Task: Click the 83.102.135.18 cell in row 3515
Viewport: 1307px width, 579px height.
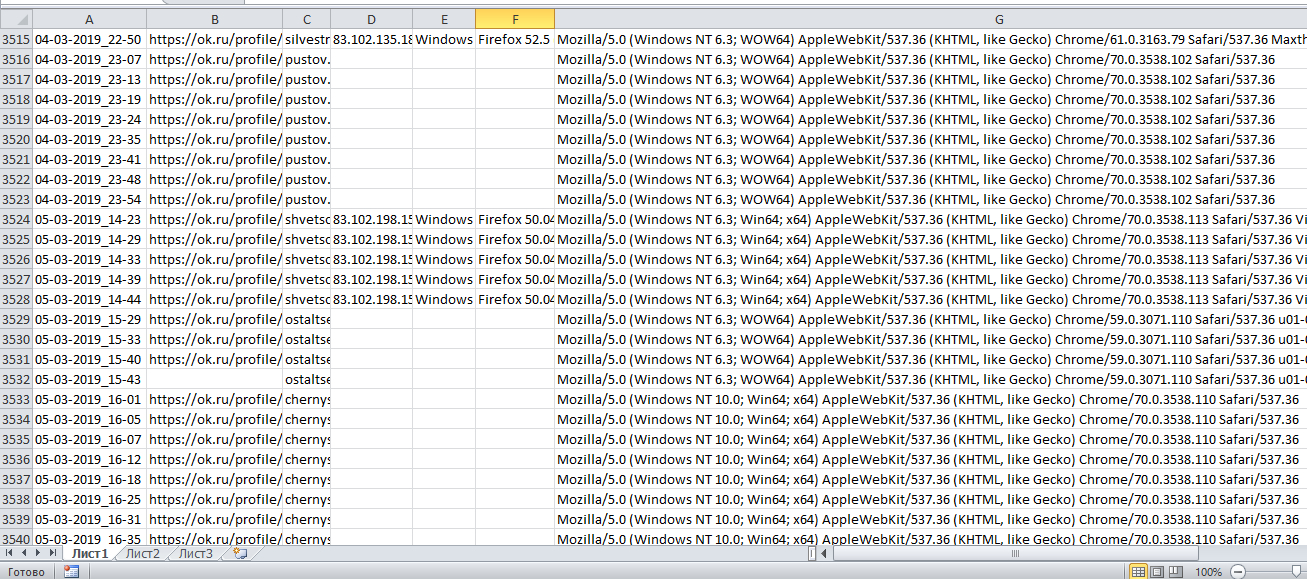Action: tap(372, 39)
